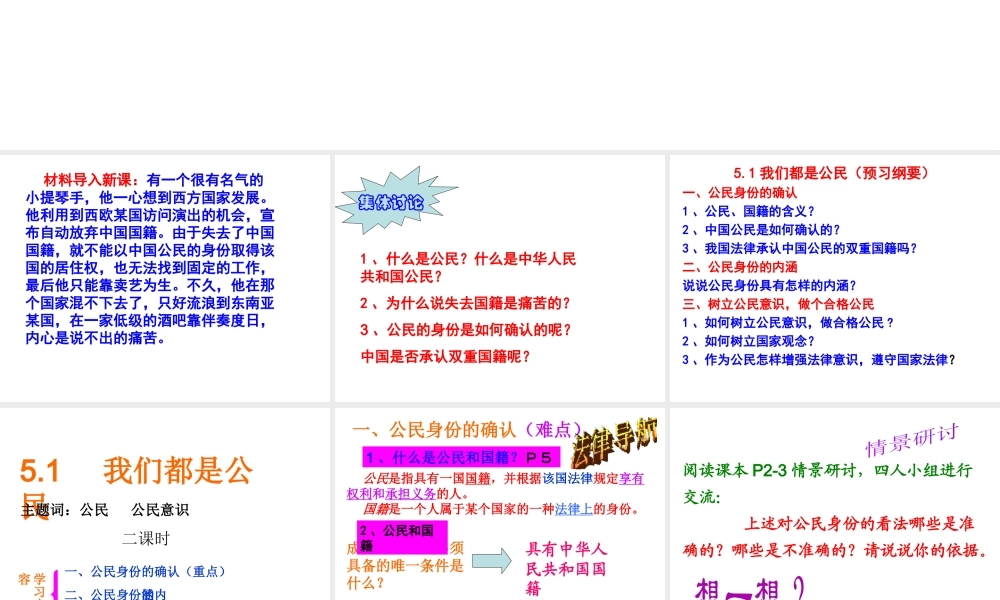1000x600 pixels.
Task: Click the magenta 公民和国籍 label box
Action: coord(402,538)
